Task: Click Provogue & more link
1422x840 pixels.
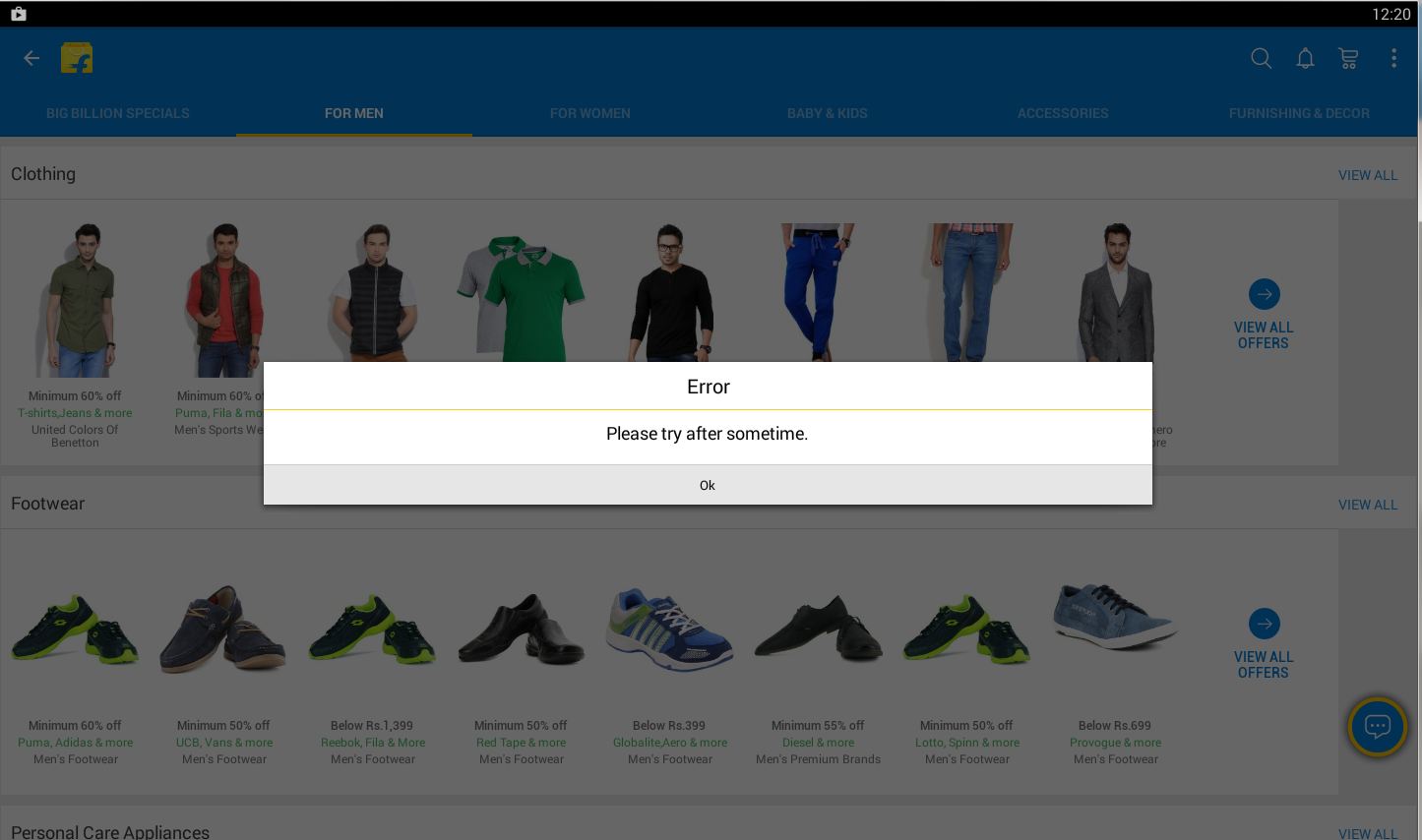Action: (1116, 743)
